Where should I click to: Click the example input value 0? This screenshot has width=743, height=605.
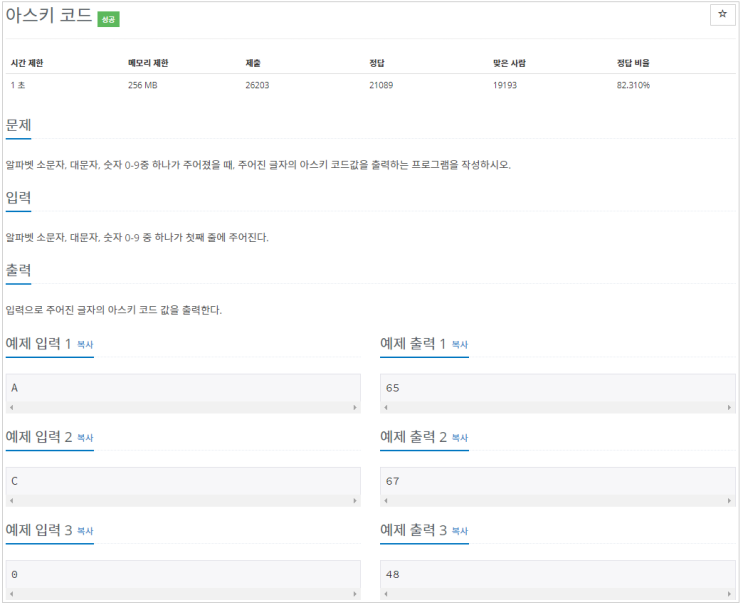point(14,575)
